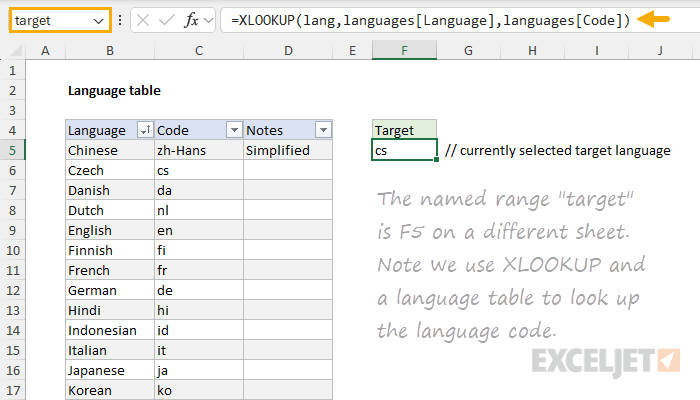The width and height of the screenshot is (700, 400).
Task: Select column I header
Action: [596, 50]
